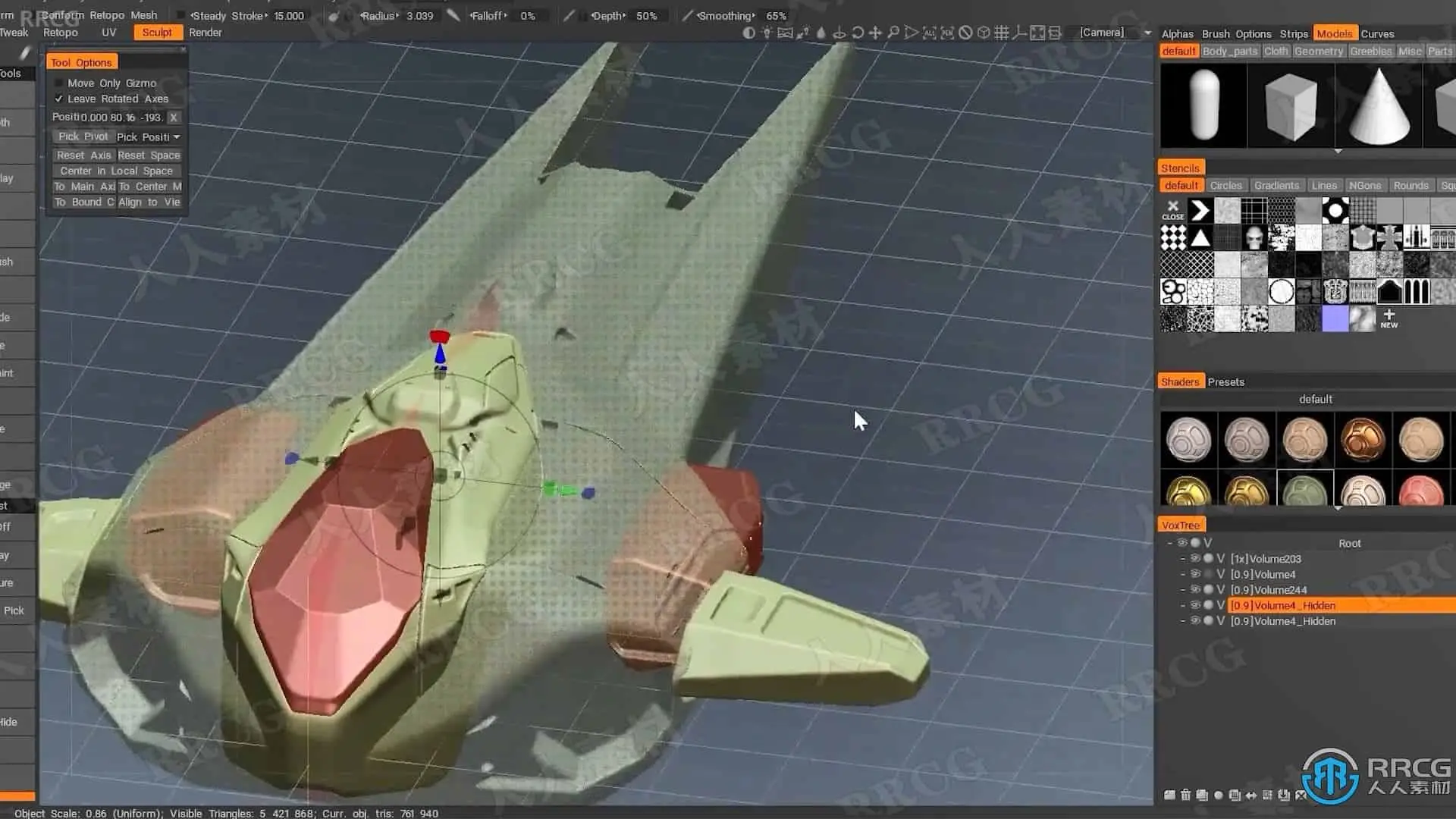Enable the Move Only Gizmo checkbox
Screen dimensions: 1456x819
pos(59,83)
